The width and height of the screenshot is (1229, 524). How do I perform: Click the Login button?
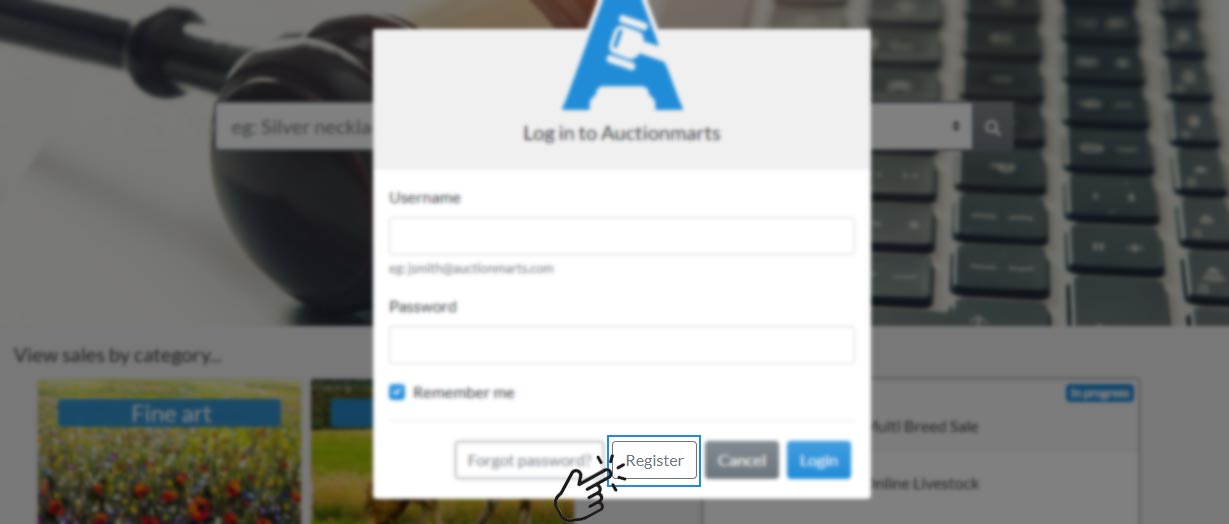click(818, 460)
